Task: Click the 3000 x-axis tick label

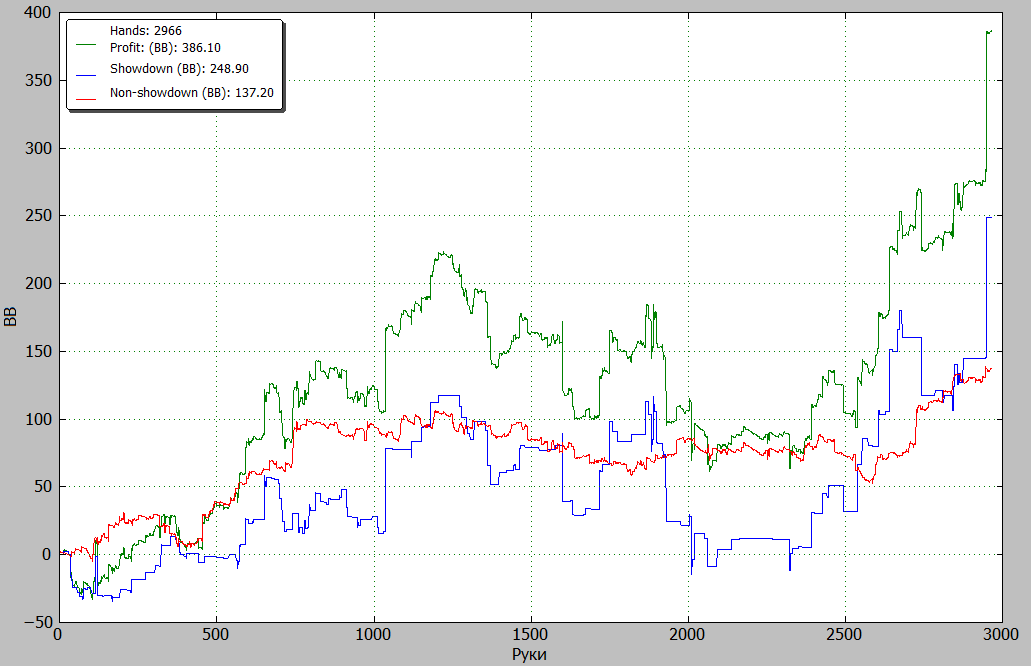Action: 1001,634
